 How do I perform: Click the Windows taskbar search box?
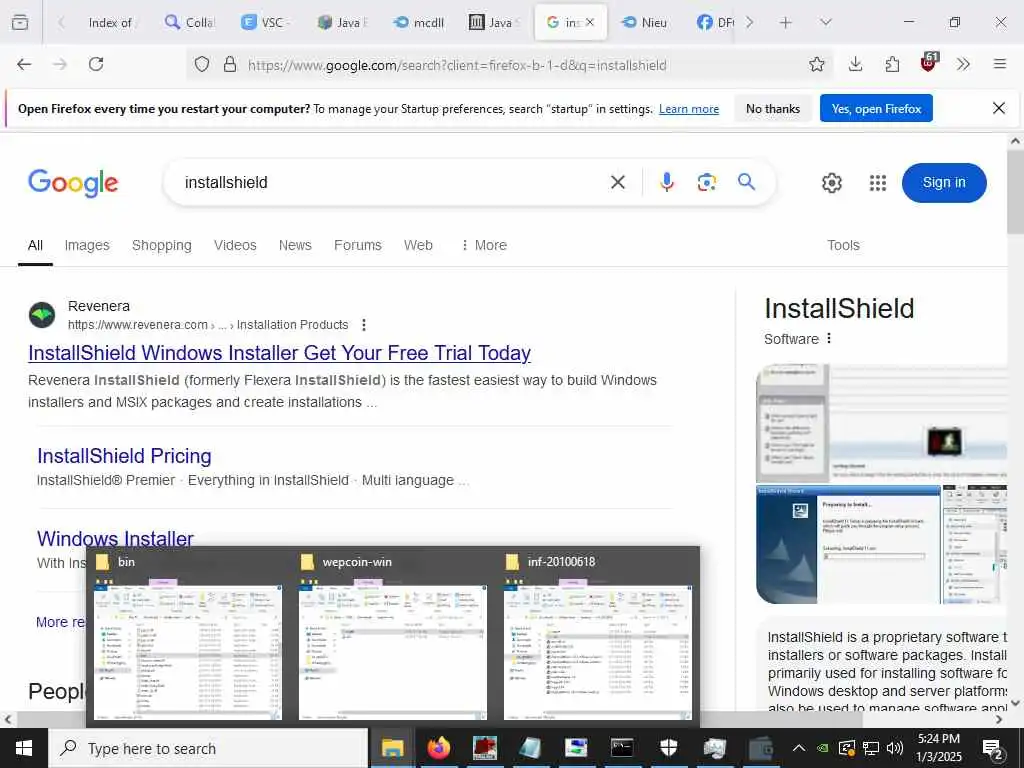[x=208, y=748]
